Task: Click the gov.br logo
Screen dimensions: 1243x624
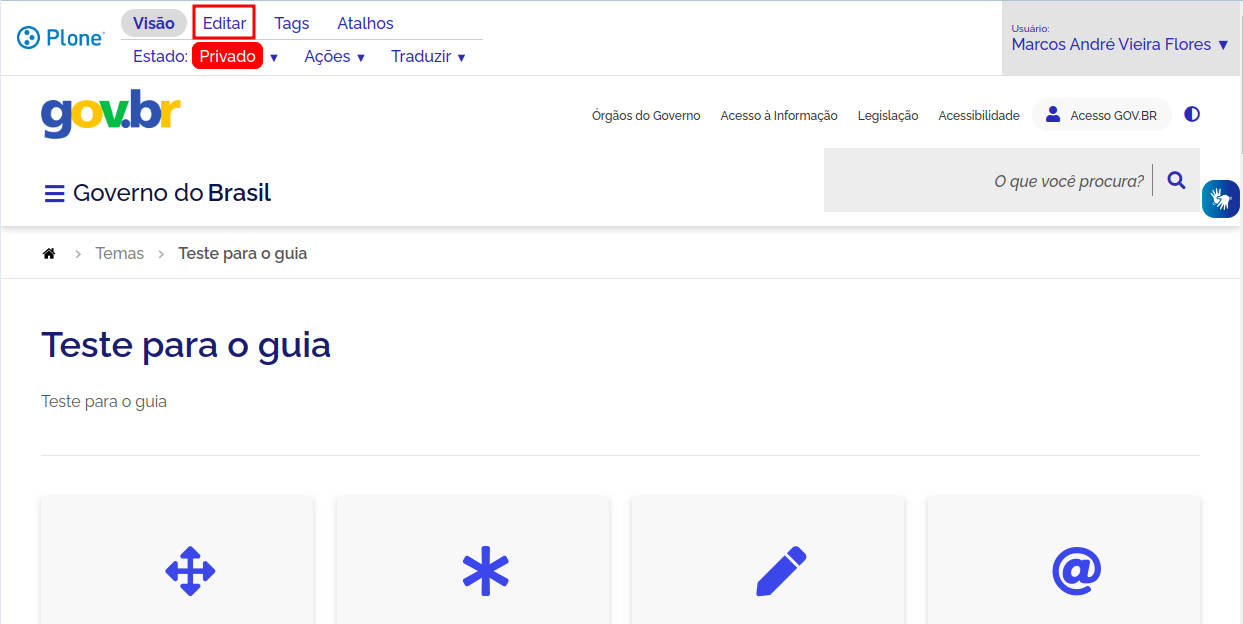Action: click(110, 114)
